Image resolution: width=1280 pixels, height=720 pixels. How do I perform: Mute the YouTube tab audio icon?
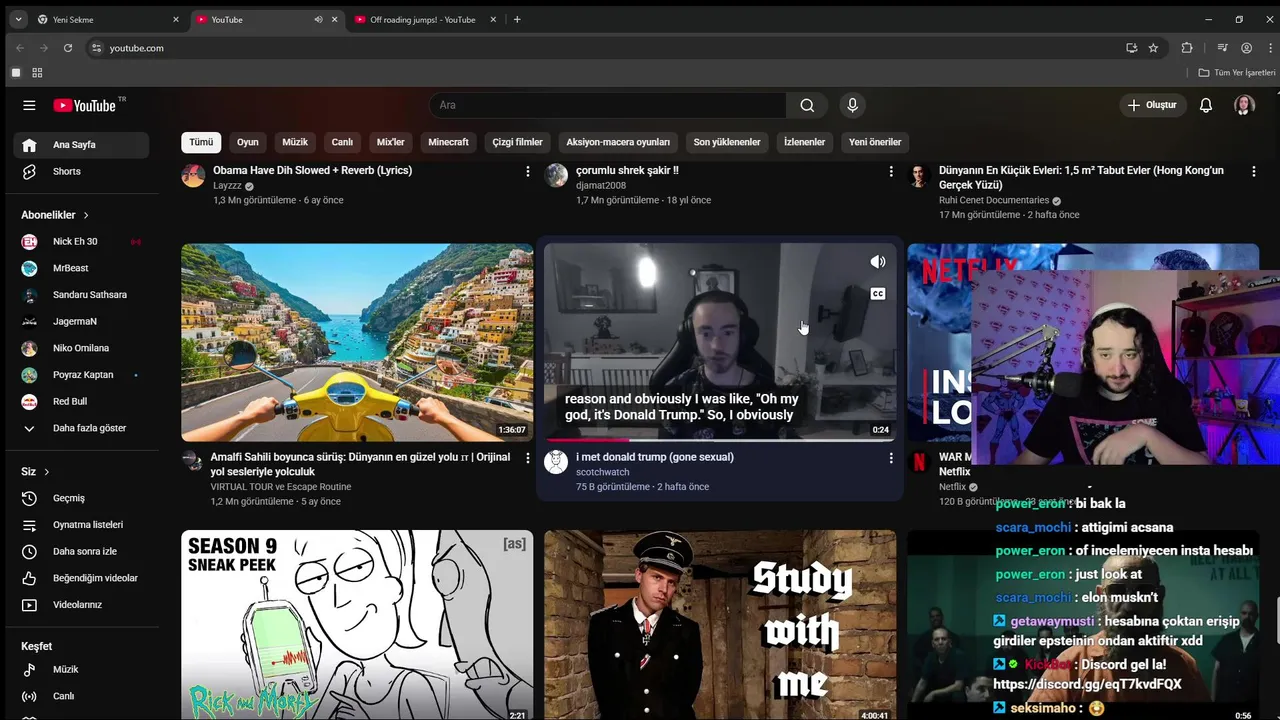(318, 19)
